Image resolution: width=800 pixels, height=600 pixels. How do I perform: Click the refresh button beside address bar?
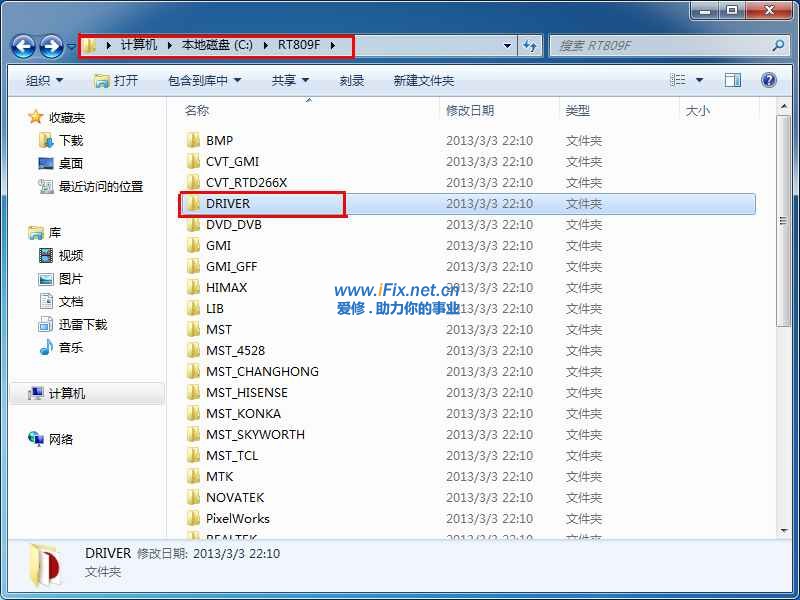tap(530, 46)
